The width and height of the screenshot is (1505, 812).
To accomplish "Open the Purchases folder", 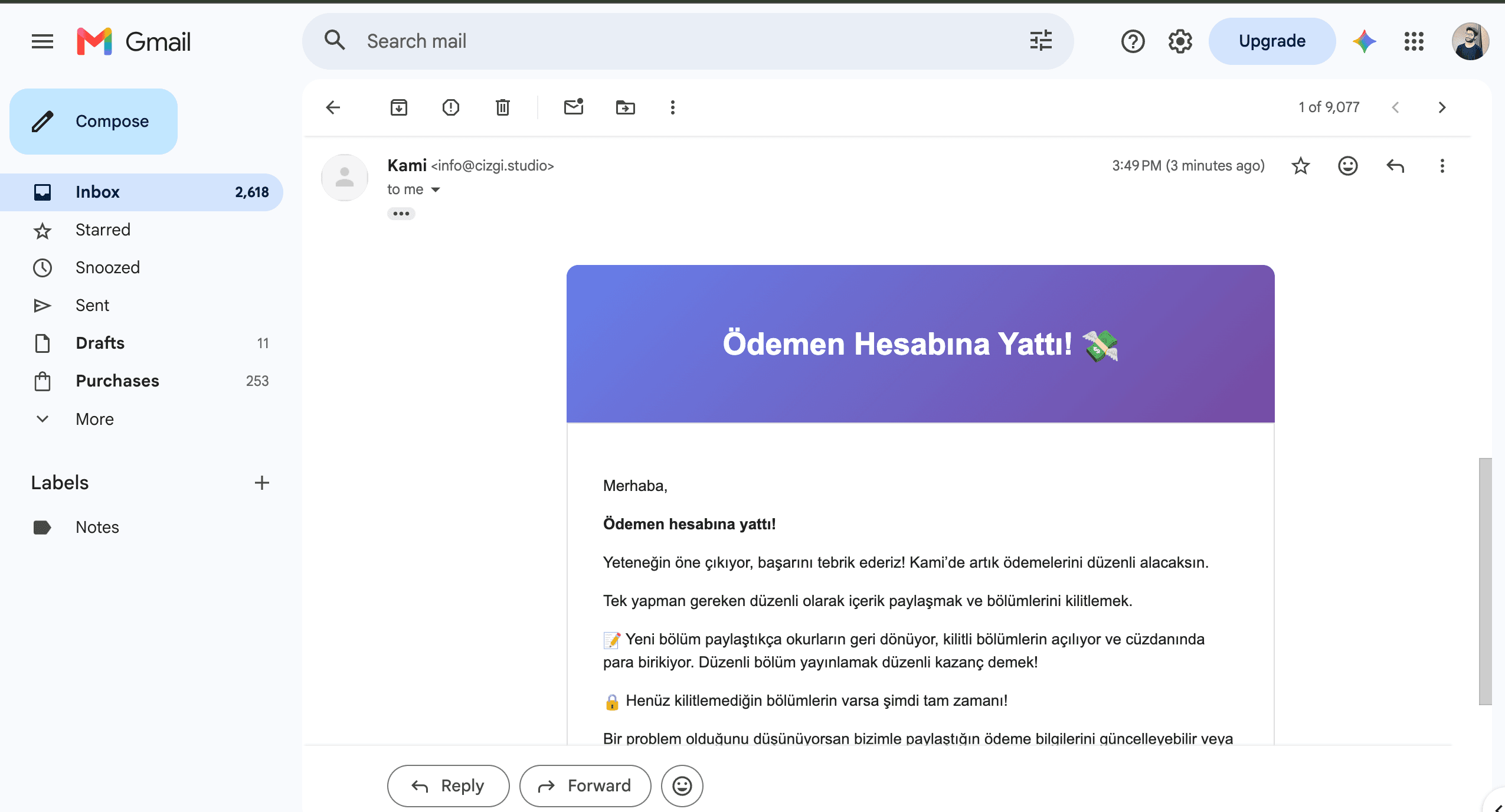I will tap(142, 381).
